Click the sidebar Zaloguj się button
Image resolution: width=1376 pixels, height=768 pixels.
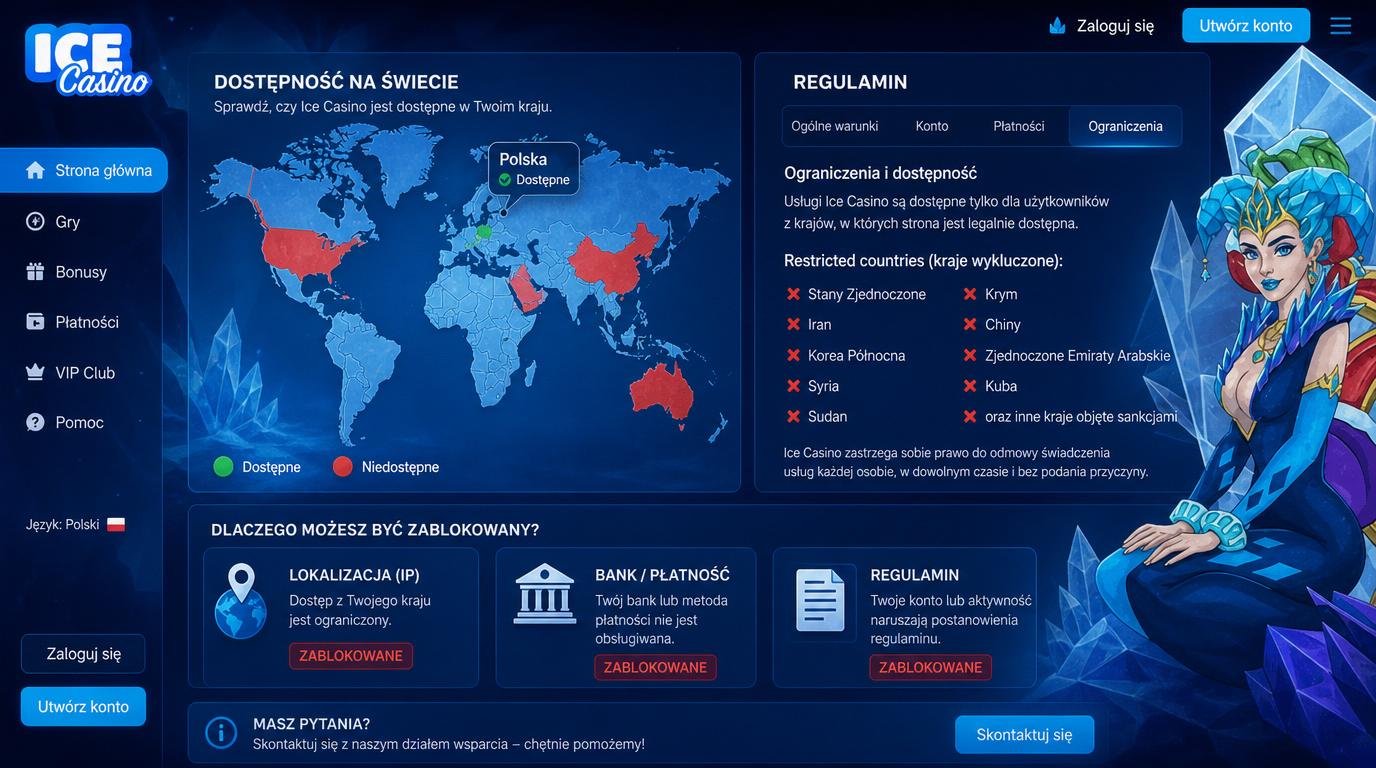83,654
